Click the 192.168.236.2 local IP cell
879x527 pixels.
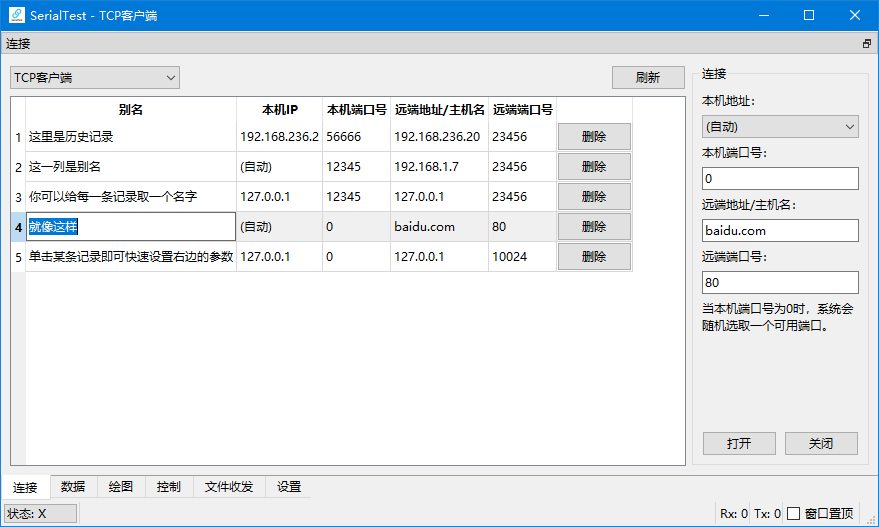pyautogui.click(x=279, y=137)
